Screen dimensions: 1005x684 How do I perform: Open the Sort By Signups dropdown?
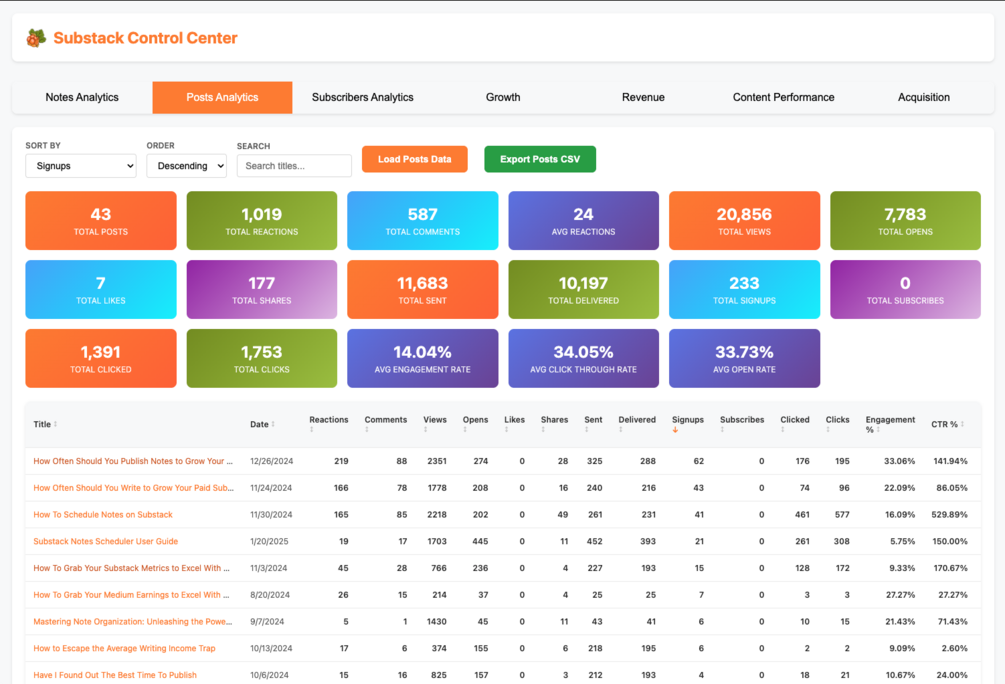(x=81, y=166)
